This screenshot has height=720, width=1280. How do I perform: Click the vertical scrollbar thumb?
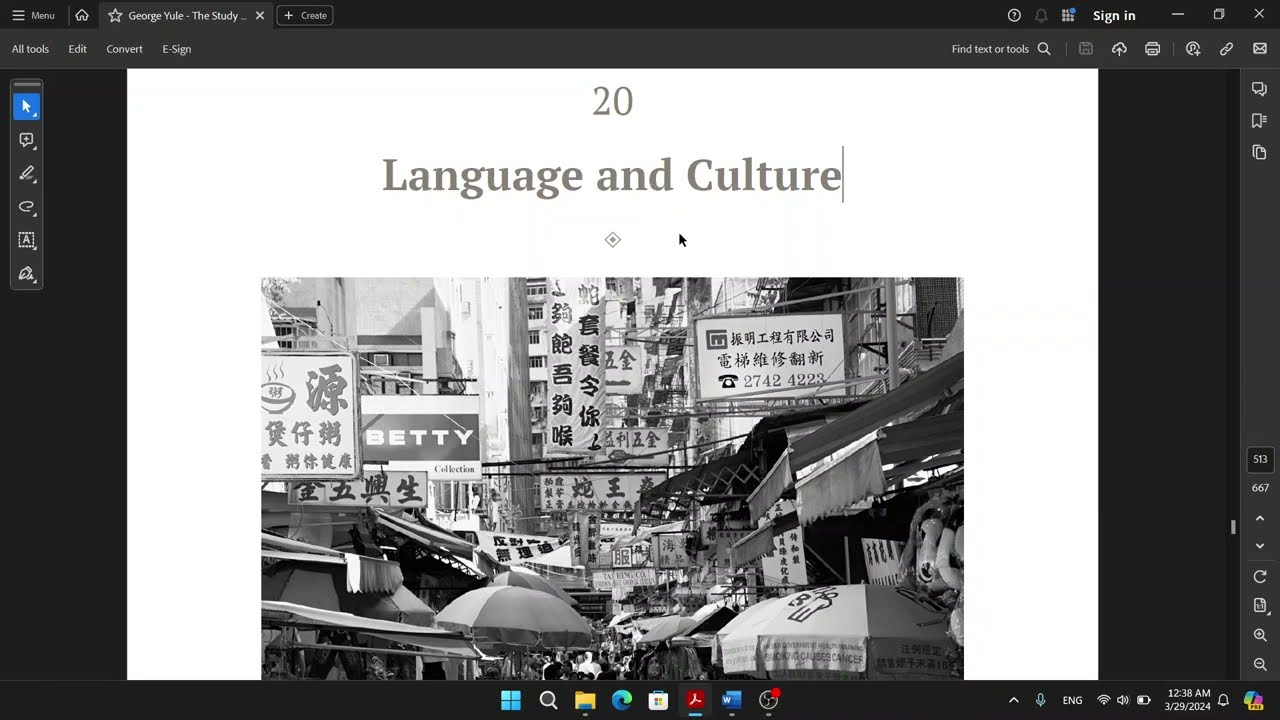(1233, 527)
